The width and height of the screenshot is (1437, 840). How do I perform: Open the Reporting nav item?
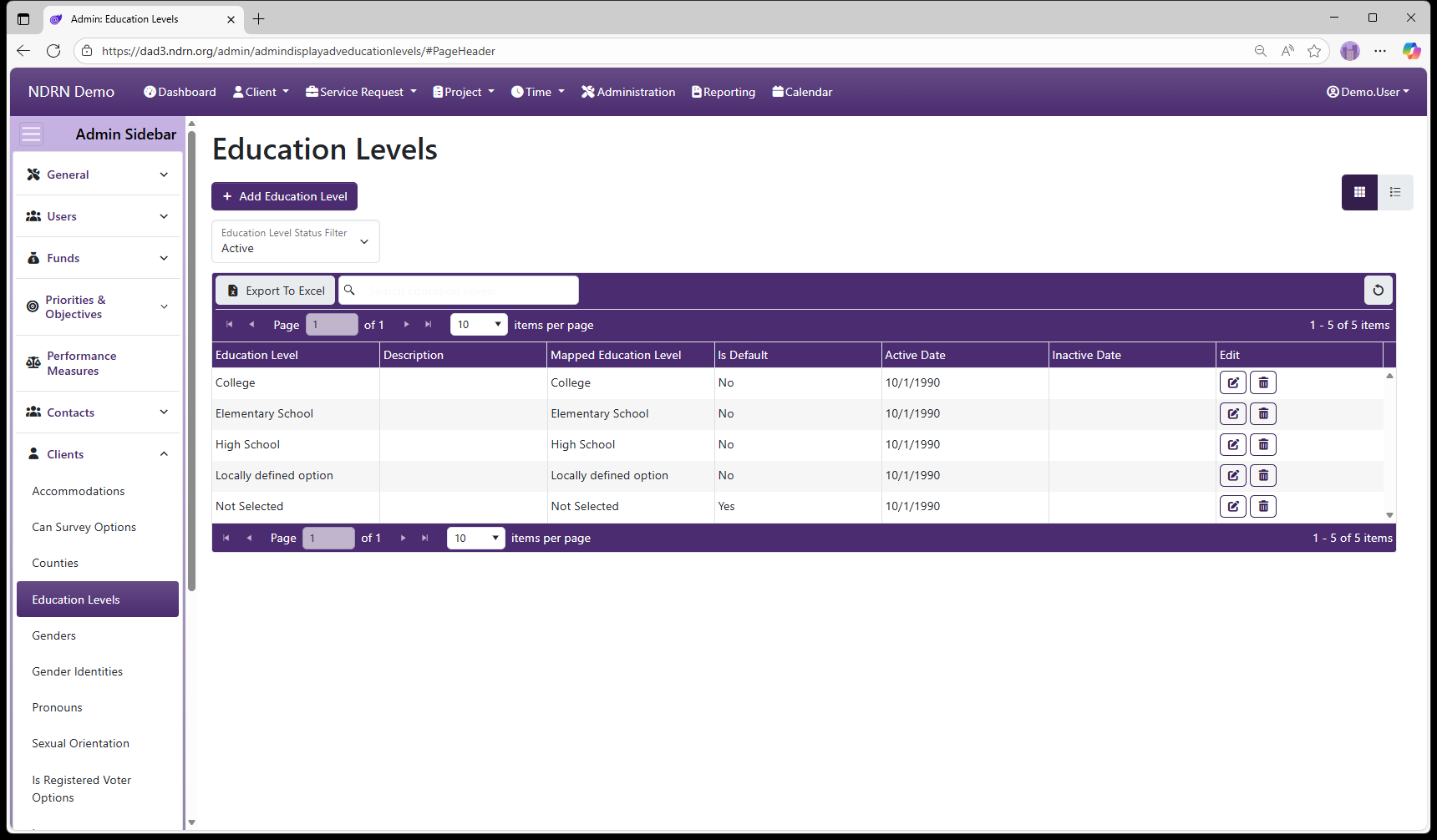[724, 92]
